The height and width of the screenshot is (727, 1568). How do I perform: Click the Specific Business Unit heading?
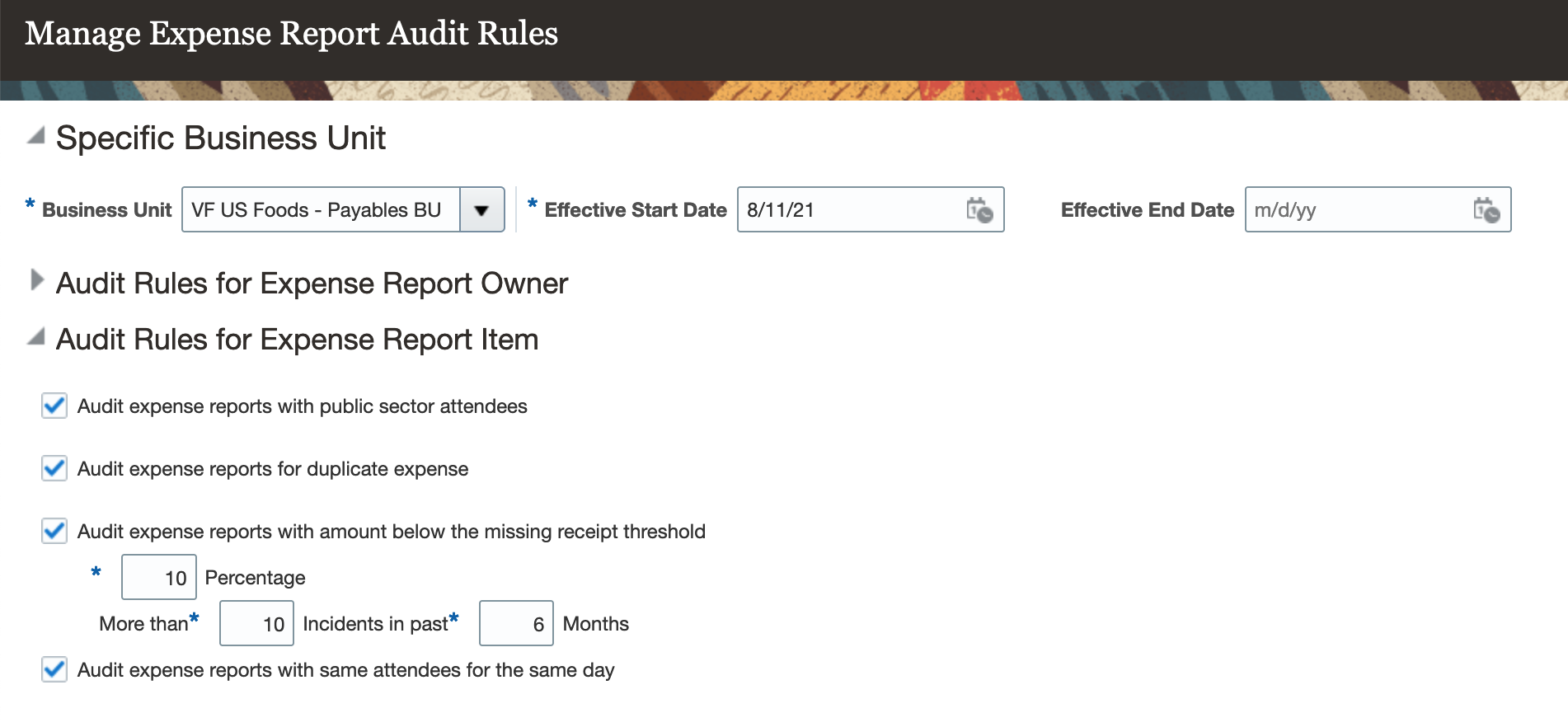(x=220, y=138)
